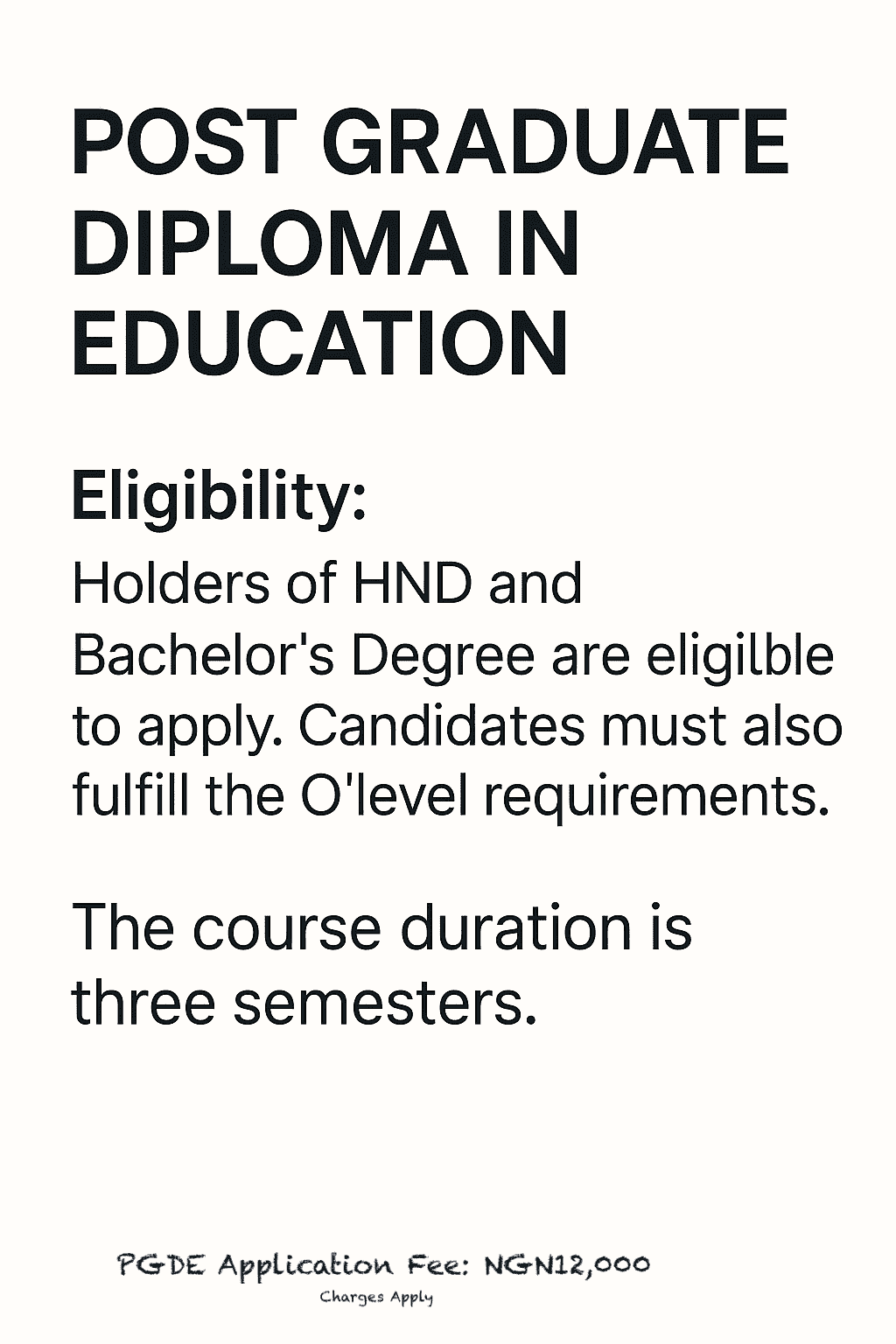Select the NGN12,000 fee amount
This screenshot has height=1344, width=896.
[x=567, y=1265]
